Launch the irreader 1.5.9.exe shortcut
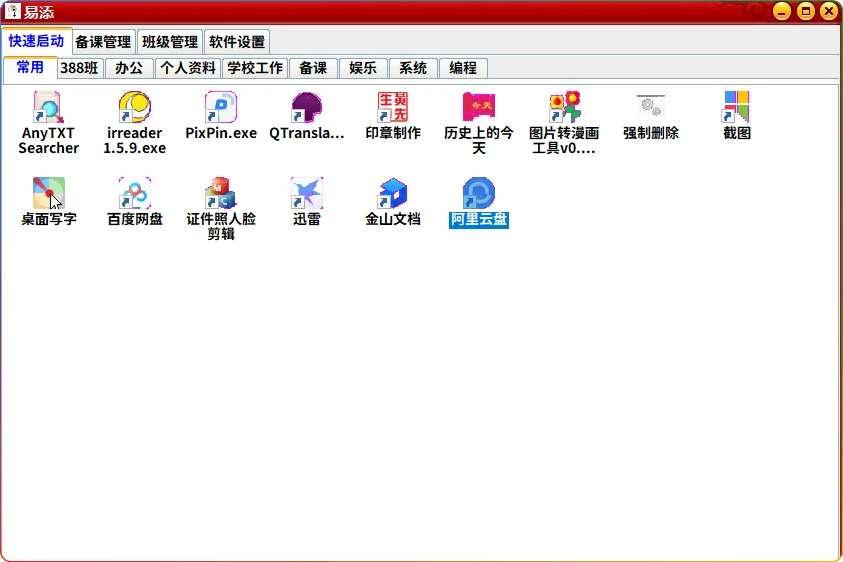This screenshot has height=562, width=843. coord(134,106)
